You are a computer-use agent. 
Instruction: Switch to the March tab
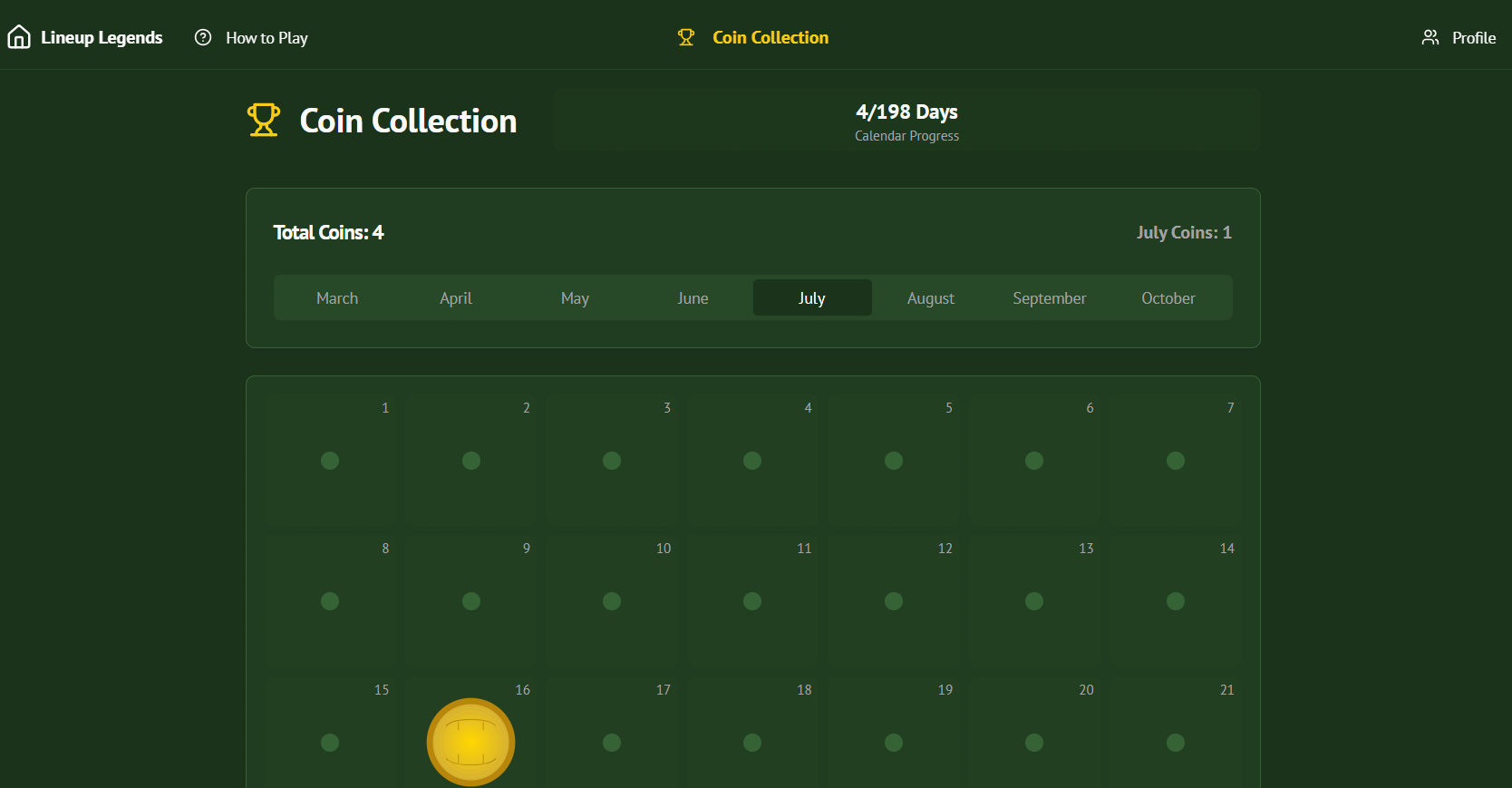point(337,298)
